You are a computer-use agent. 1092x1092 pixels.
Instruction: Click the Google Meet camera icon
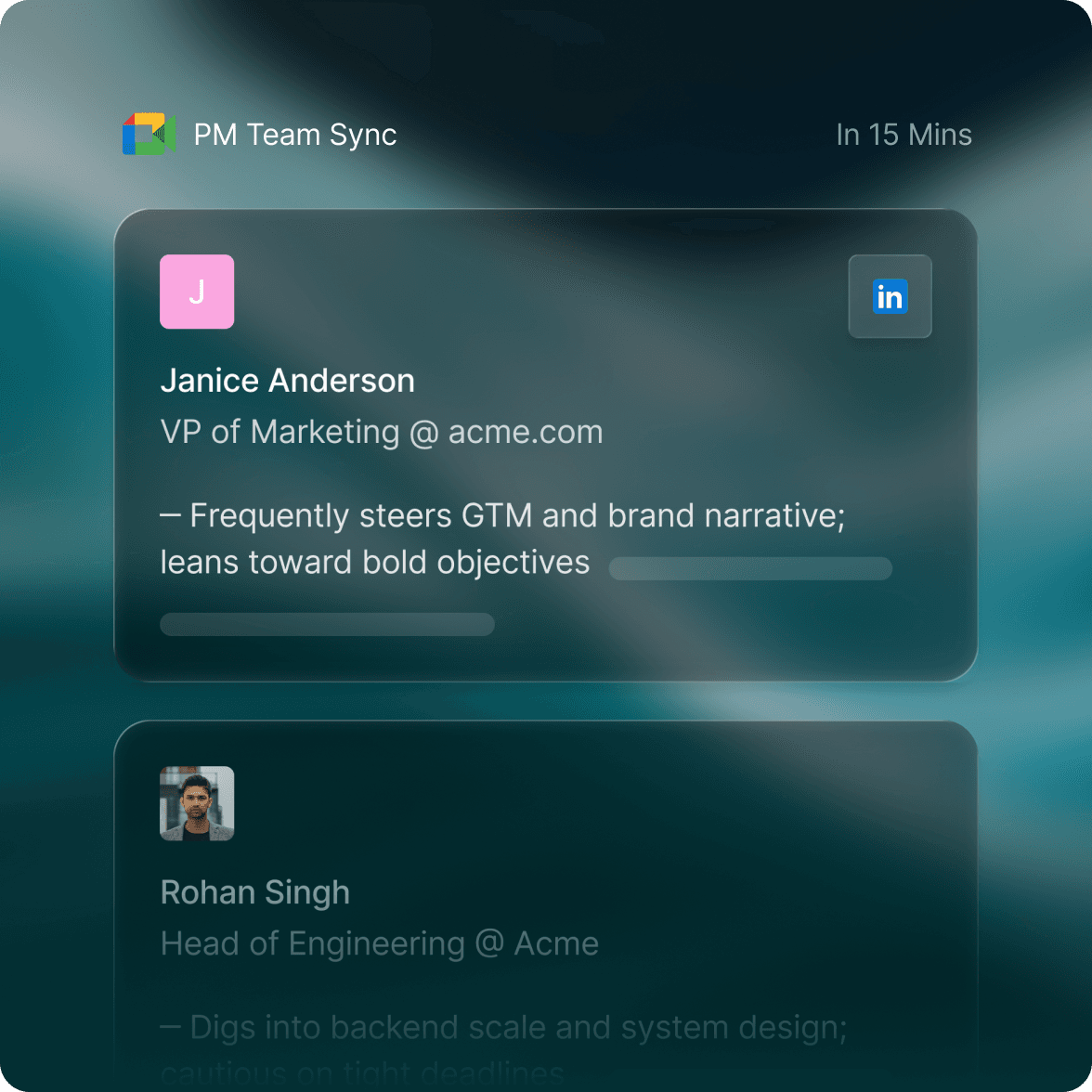[x=149, y=135]
